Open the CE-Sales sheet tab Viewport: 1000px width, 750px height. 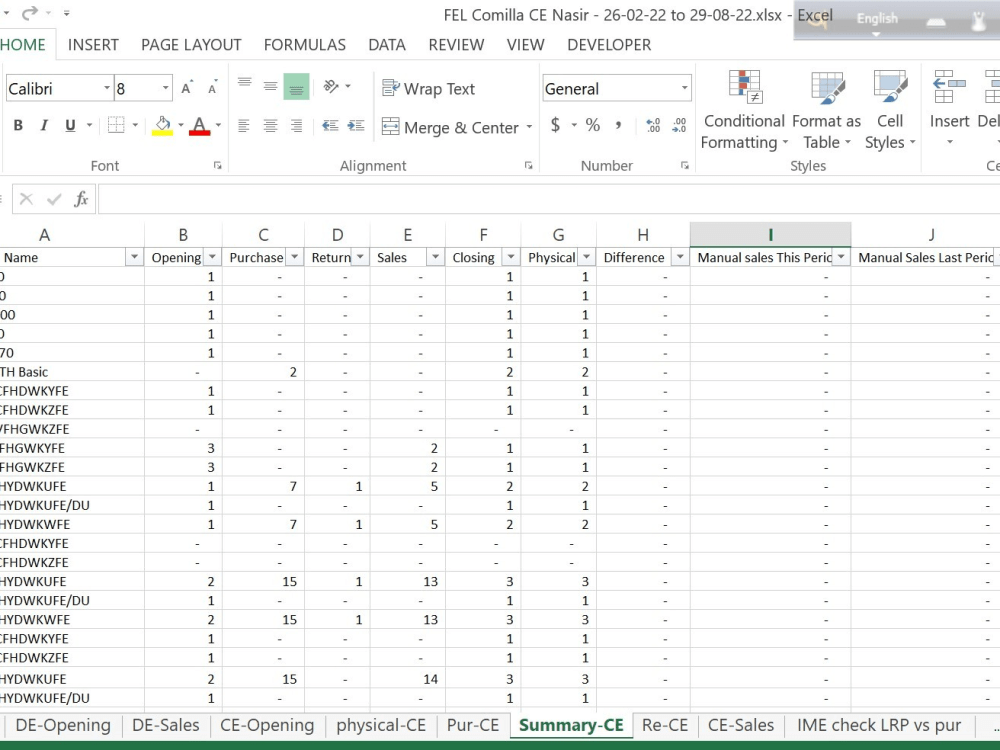click(740, 725)
